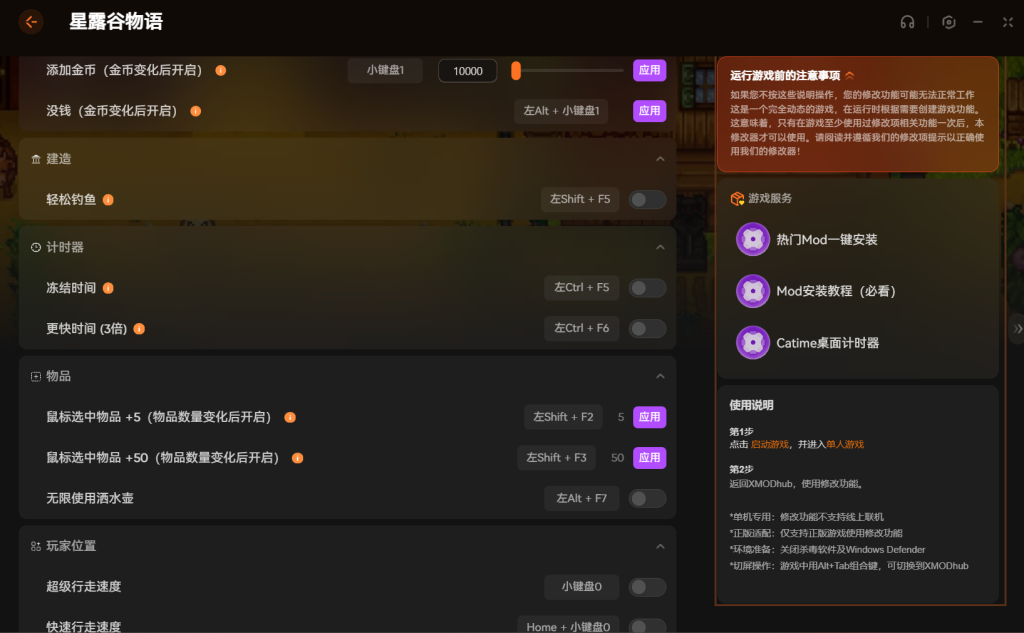The image size is (1024, 633).
Task: Click the 10000 gold amount input field
Action: pos(468,71)
